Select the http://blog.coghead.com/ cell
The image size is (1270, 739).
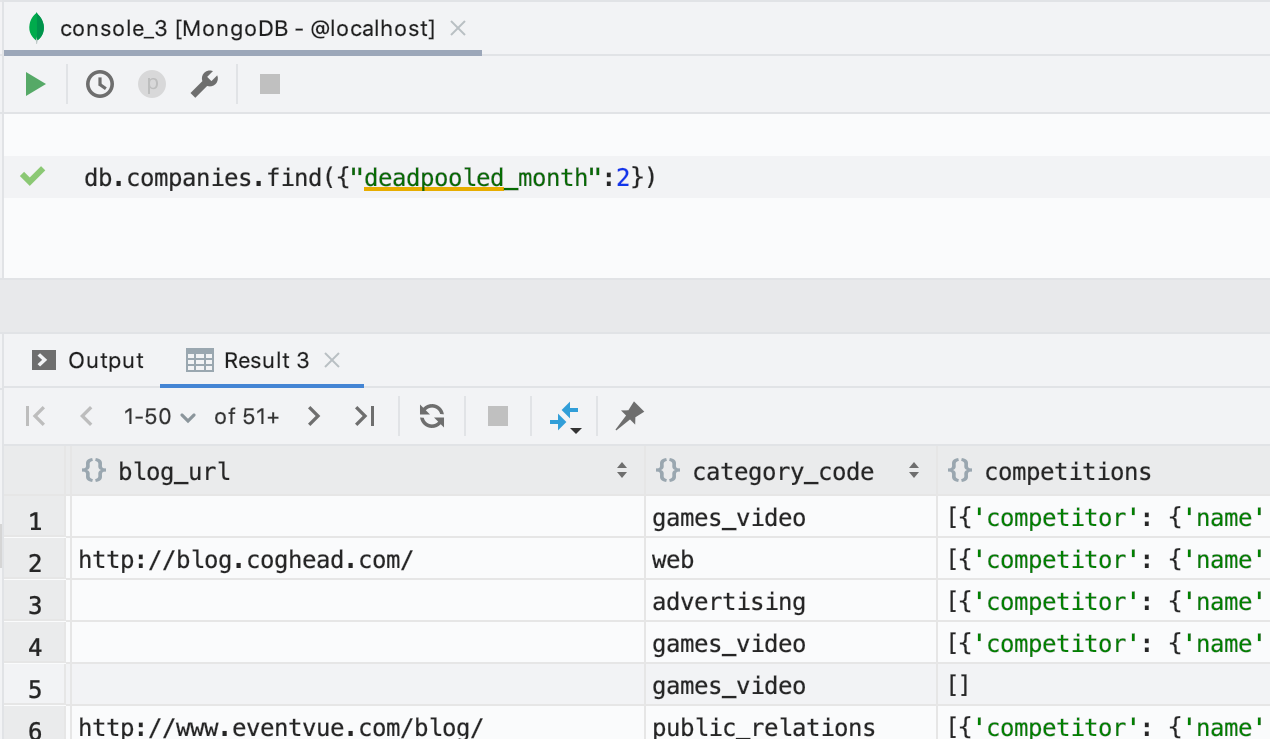tap(245, 560)
